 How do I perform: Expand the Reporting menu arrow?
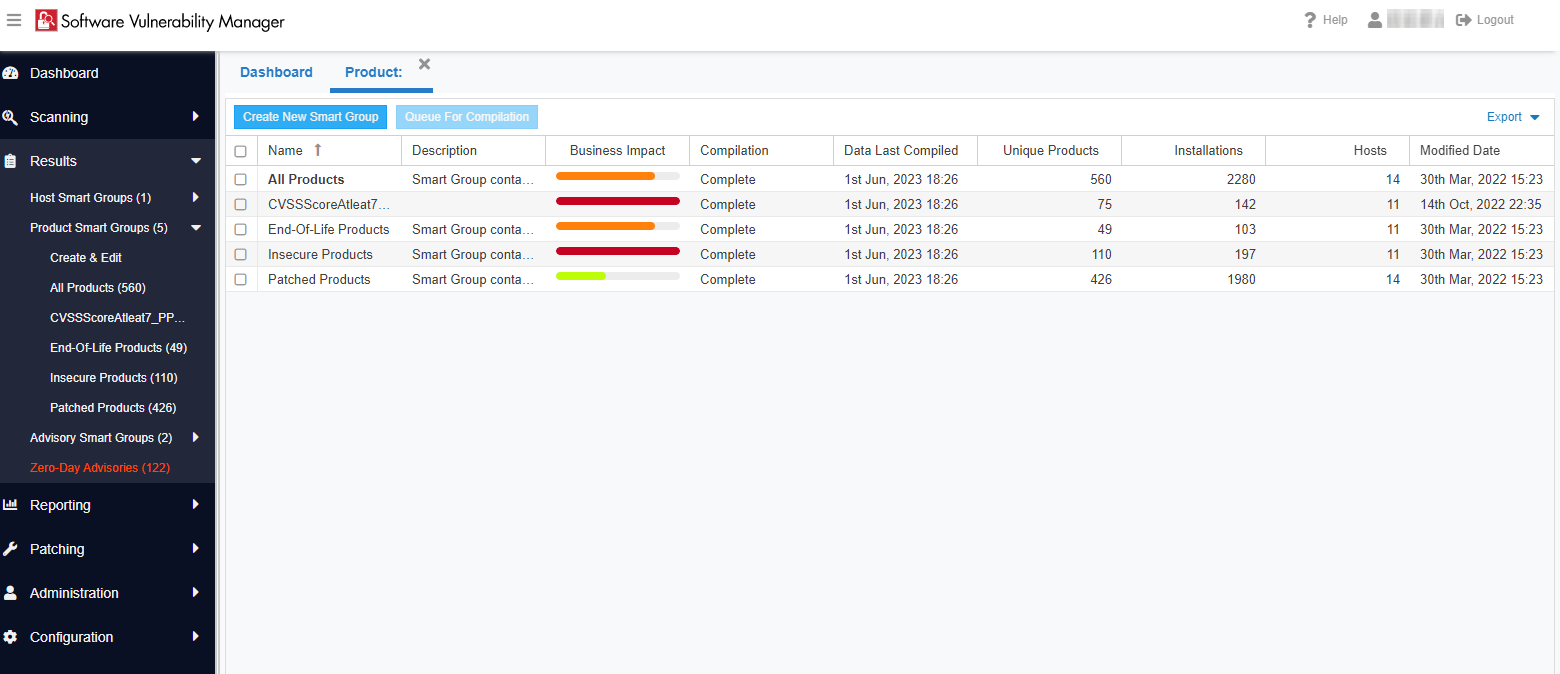(x=196, y=505)
